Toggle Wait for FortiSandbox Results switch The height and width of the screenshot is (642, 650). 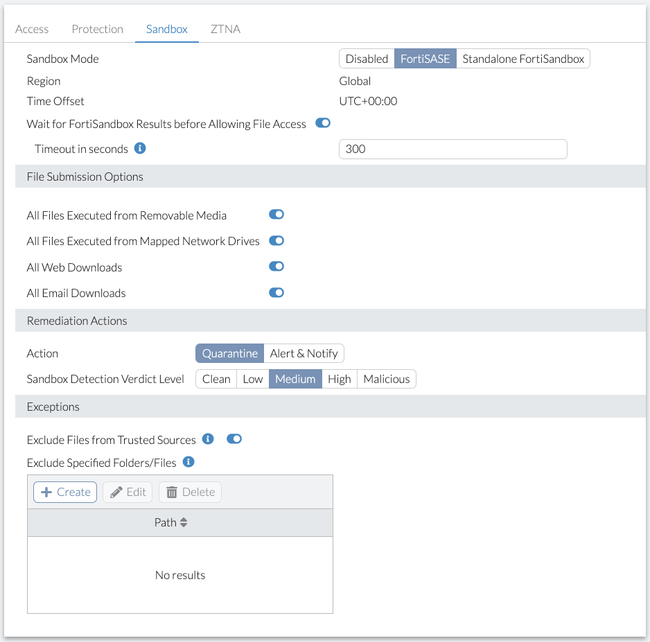click(x=323, y=124)
